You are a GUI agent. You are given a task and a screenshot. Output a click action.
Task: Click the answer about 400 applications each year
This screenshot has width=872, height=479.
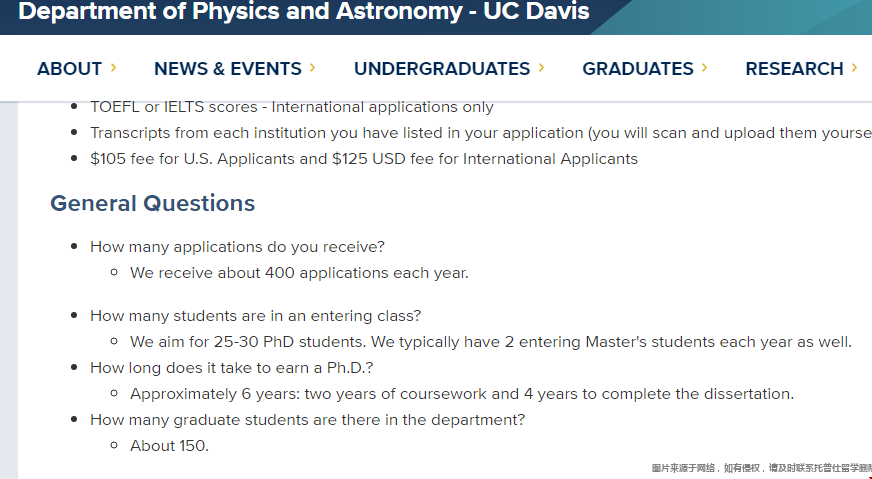pos(299,273)
